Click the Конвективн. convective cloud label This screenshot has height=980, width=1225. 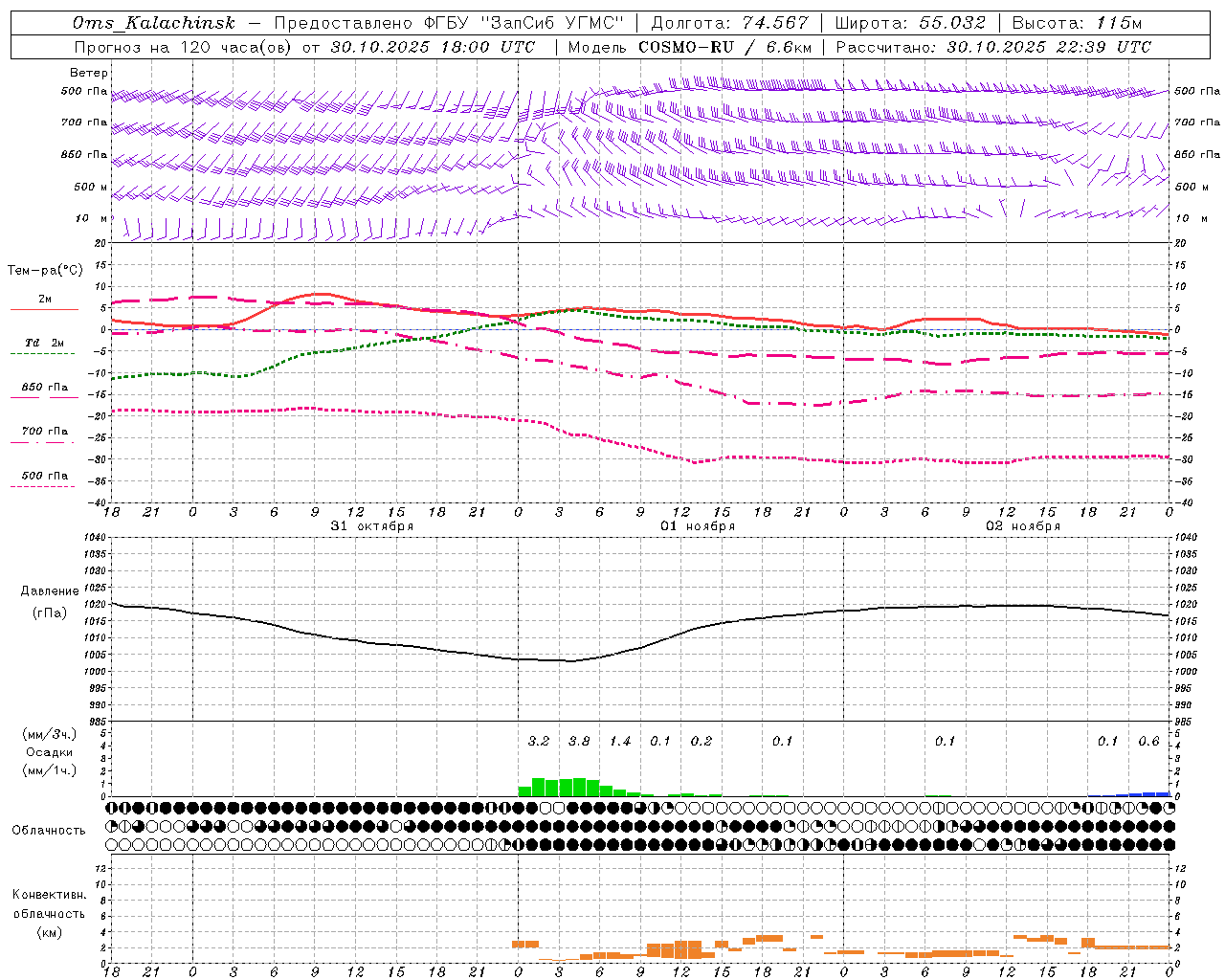pyautogui.click(x=49, y=895)
